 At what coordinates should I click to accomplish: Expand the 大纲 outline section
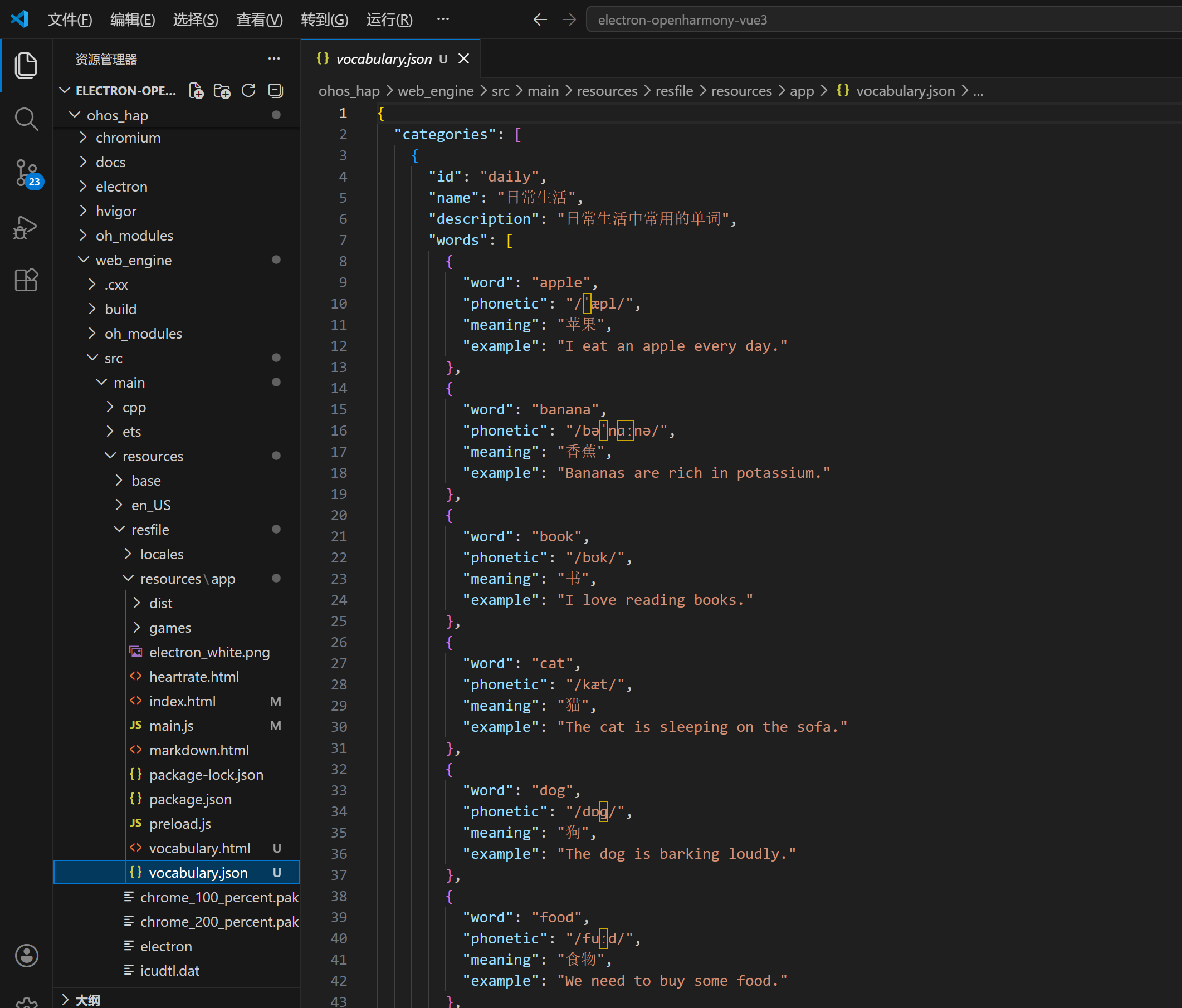click(87, 1000)
